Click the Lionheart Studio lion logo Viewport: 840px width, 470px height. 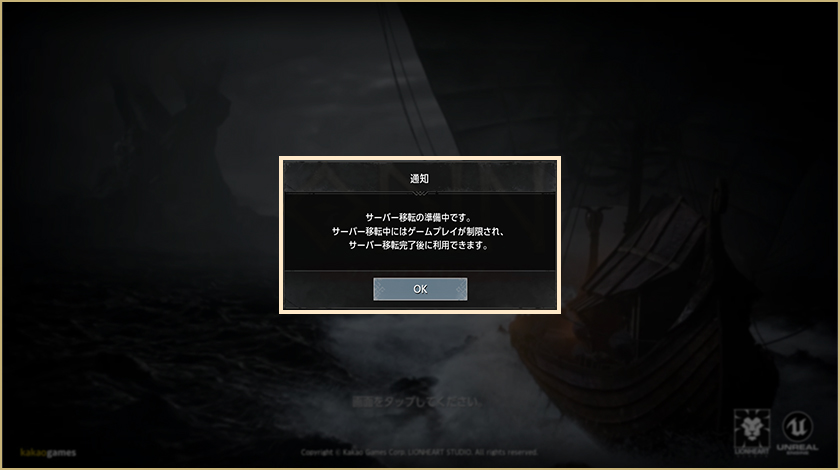[x=752, y=428]
